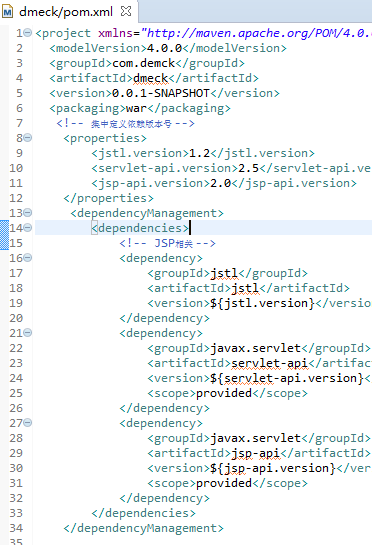Collapse the dependencyManagement block at line 13
372x545 pixels.
point(28,212)
